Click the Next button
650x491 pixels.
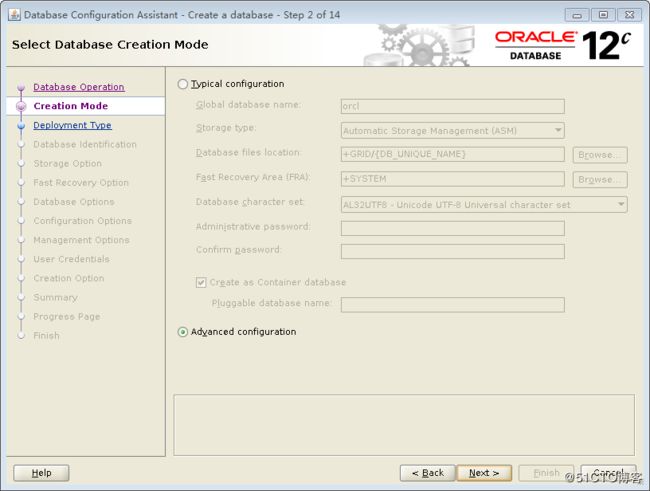pos(484,473)
